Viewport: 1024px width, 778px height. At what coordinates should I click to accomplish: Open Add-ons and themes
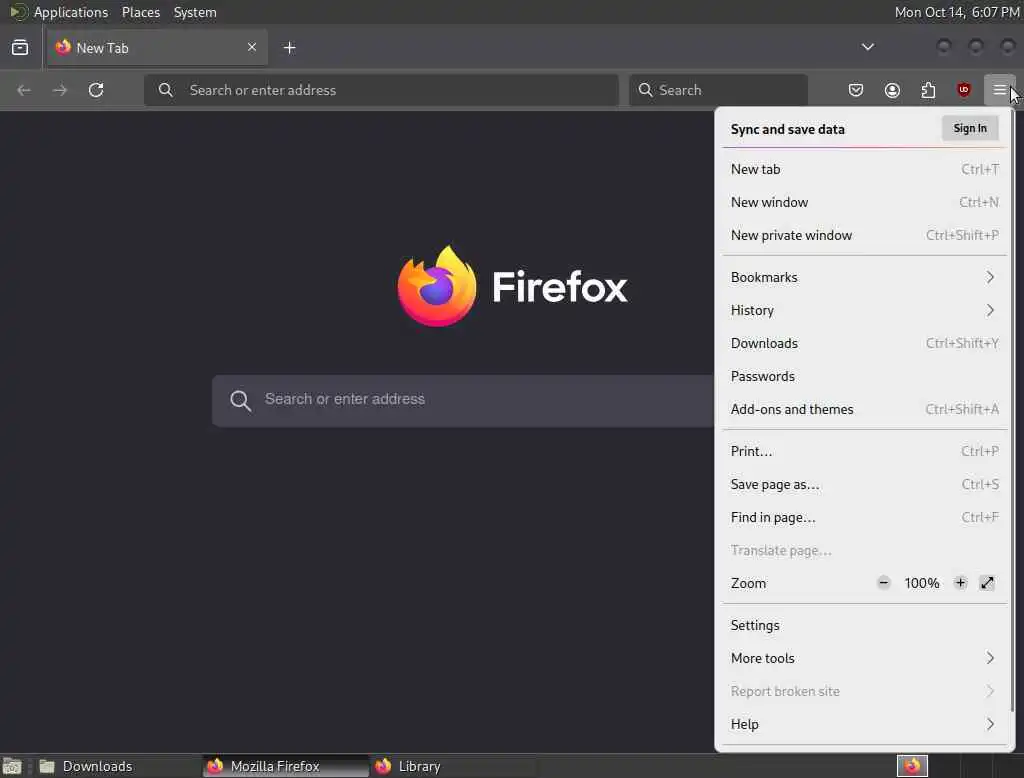click(x=865, y=409)
